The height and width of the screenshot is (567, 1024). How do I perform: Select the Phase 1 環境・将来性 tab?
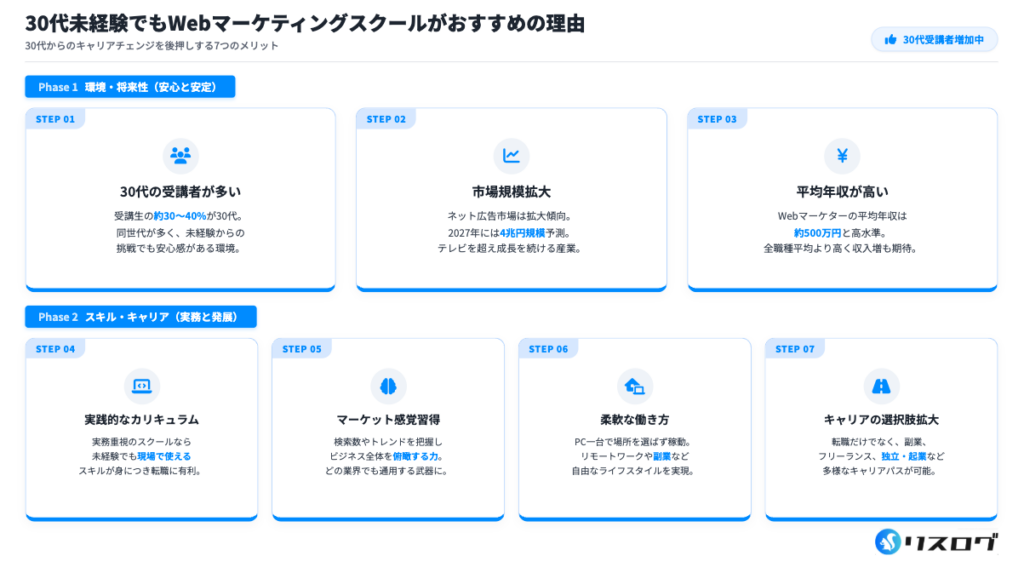coord(130,87)
